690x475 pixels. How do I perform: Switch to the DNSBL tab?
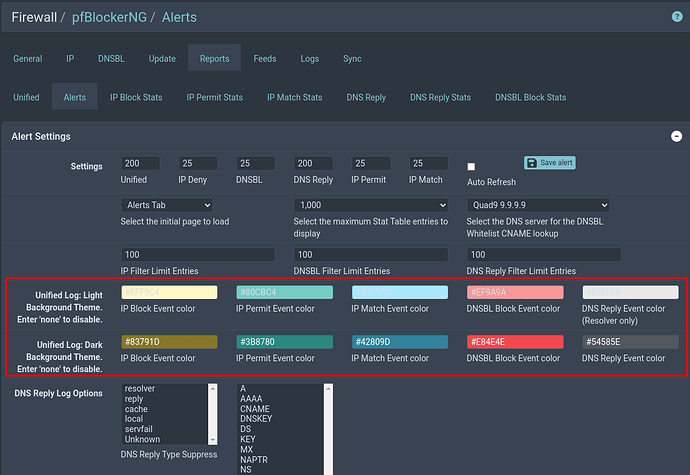point(111,59)
